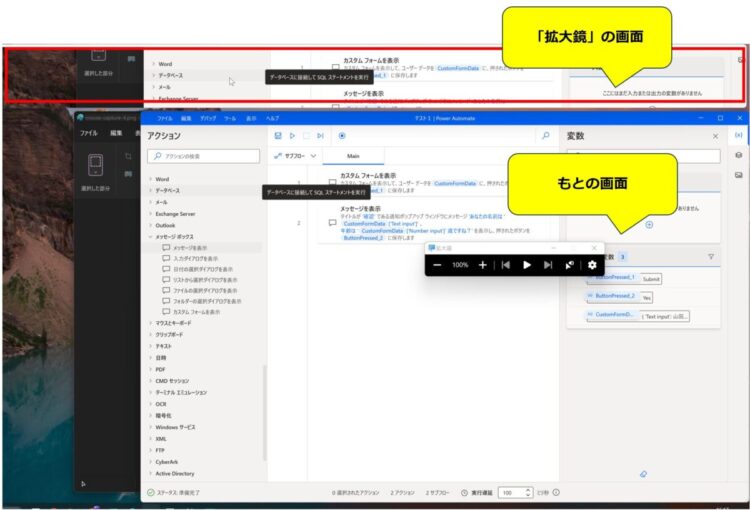Select the CustomFormD... variable

click(612, 315)
